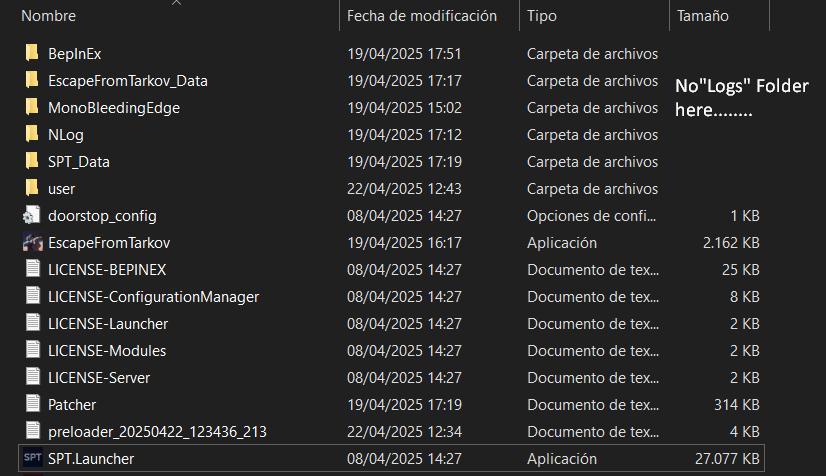Click the SPT.Launcher application icon
Screen dimensions: 826x476
click(33, 458)
